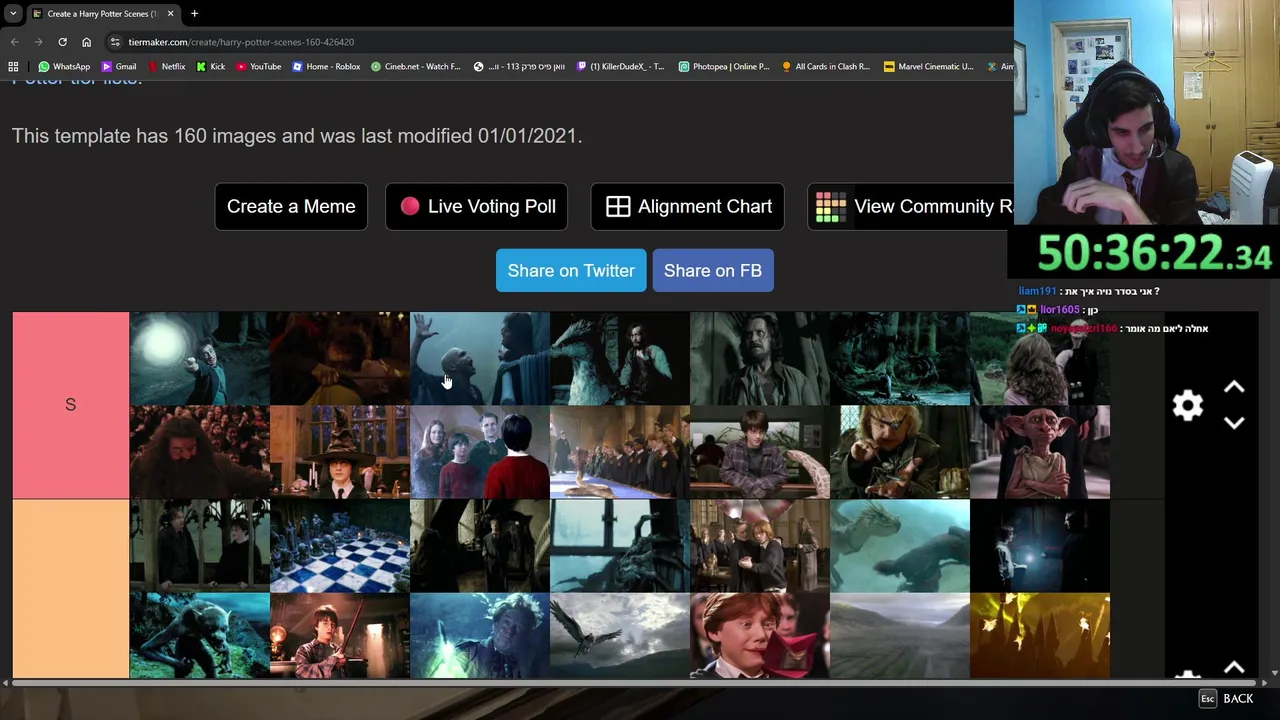Viewport: 1280px width, 720px height.
Task: Open the Kick bookmark
Action: [x=210, y=67]
